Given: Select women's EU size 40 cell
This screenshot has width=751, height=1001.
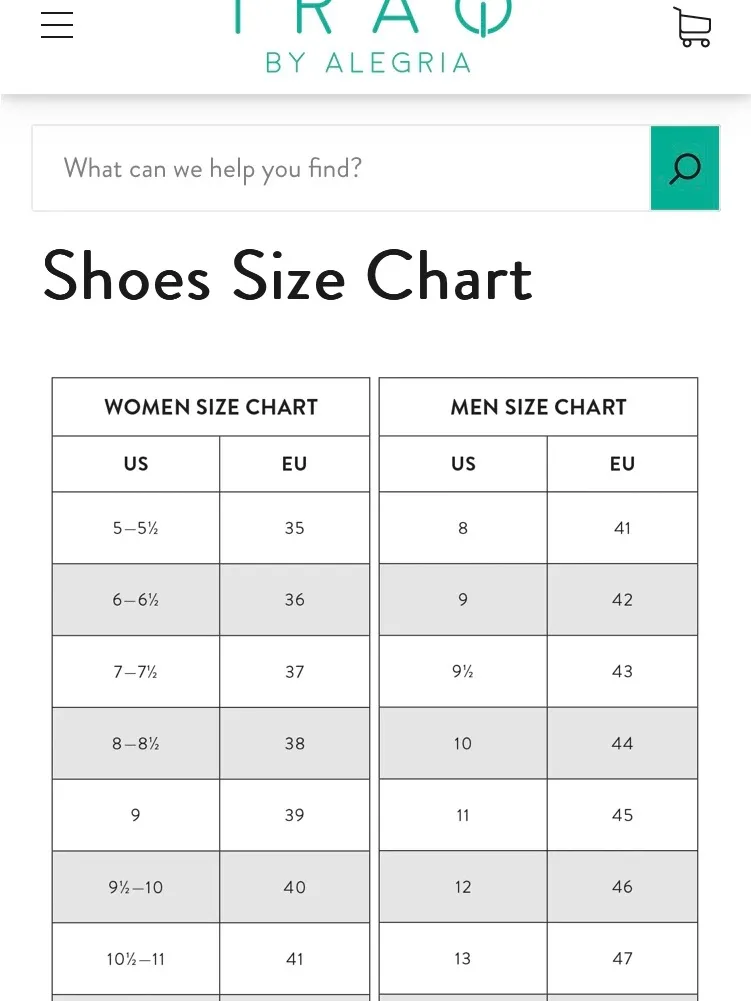Looking at the screenshot, I should (294, 887).
